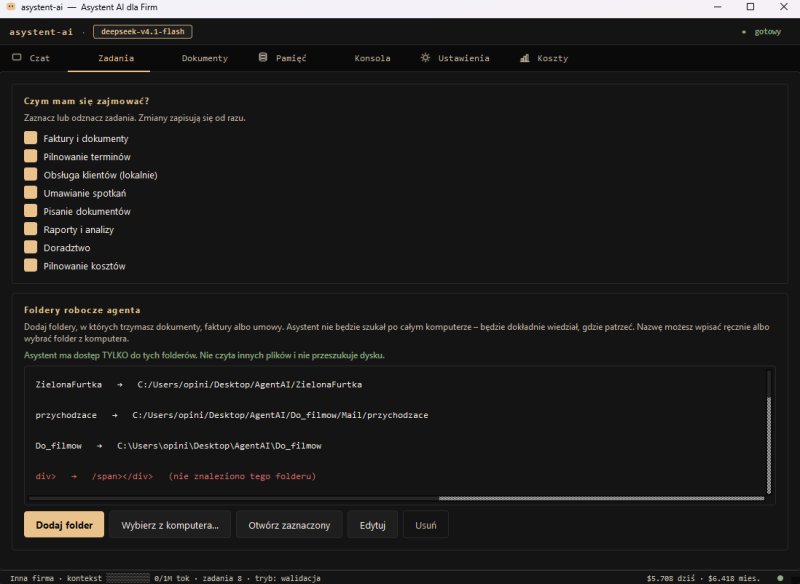This screenshot has width=800, height=584.
Task: Click the Otwórz zaznaczony button
Action: point(289,525)
